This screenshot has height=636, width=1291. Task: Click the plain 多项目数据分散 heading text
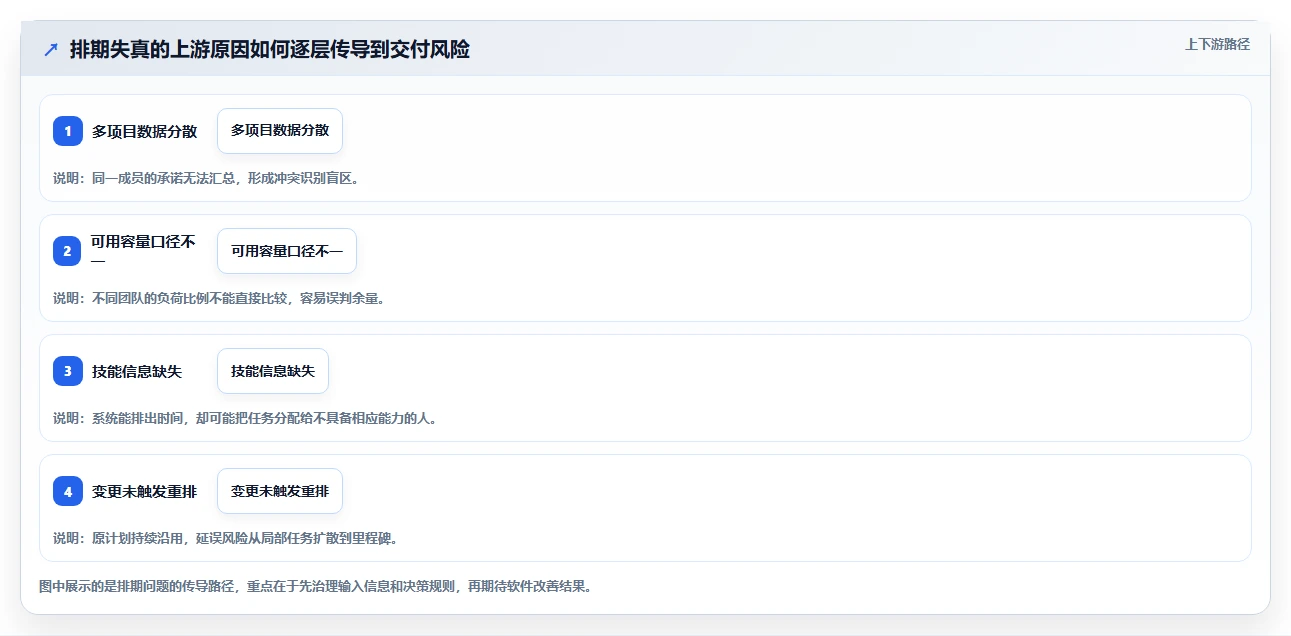[x=145, y=131]
